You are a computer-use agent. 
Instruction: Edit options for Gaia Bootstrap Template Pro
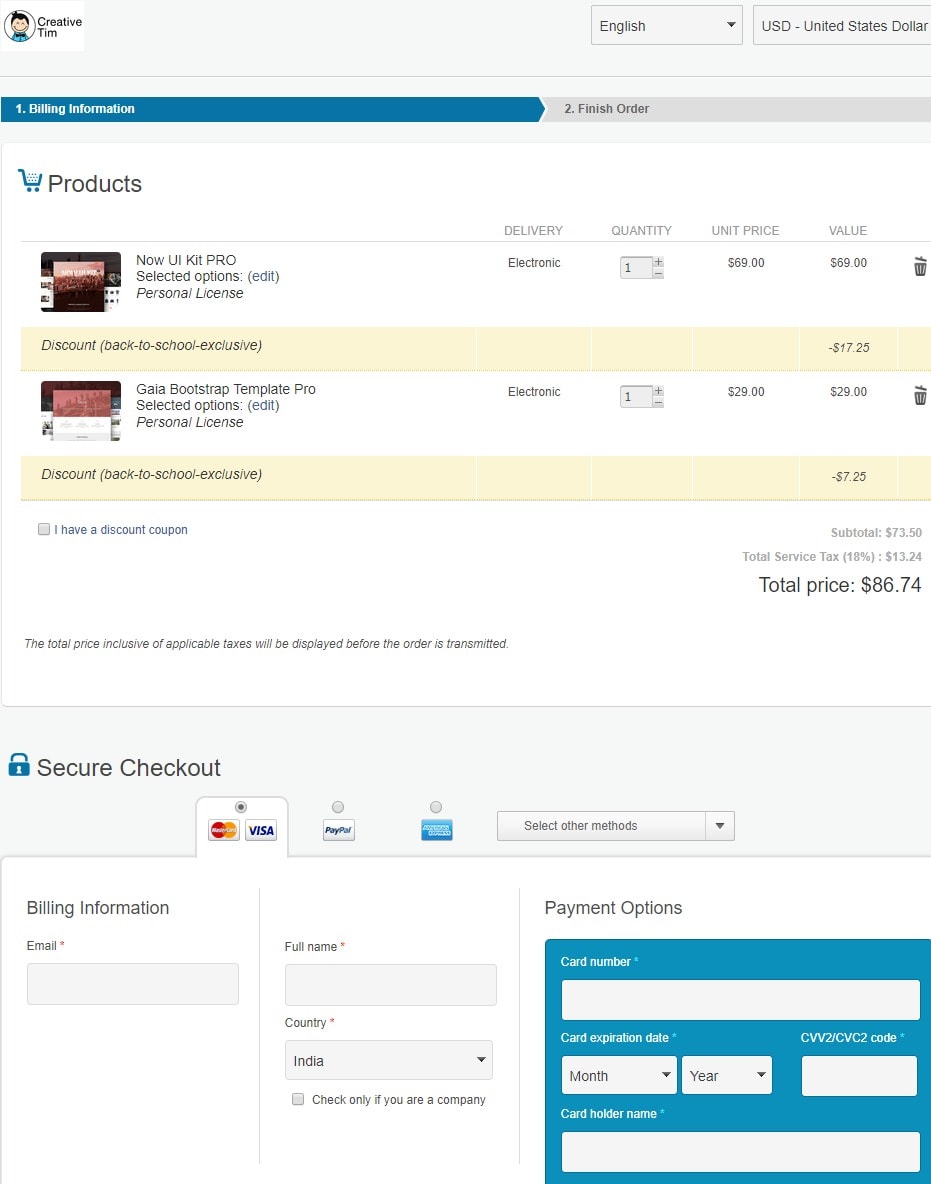tap(264, 405)
